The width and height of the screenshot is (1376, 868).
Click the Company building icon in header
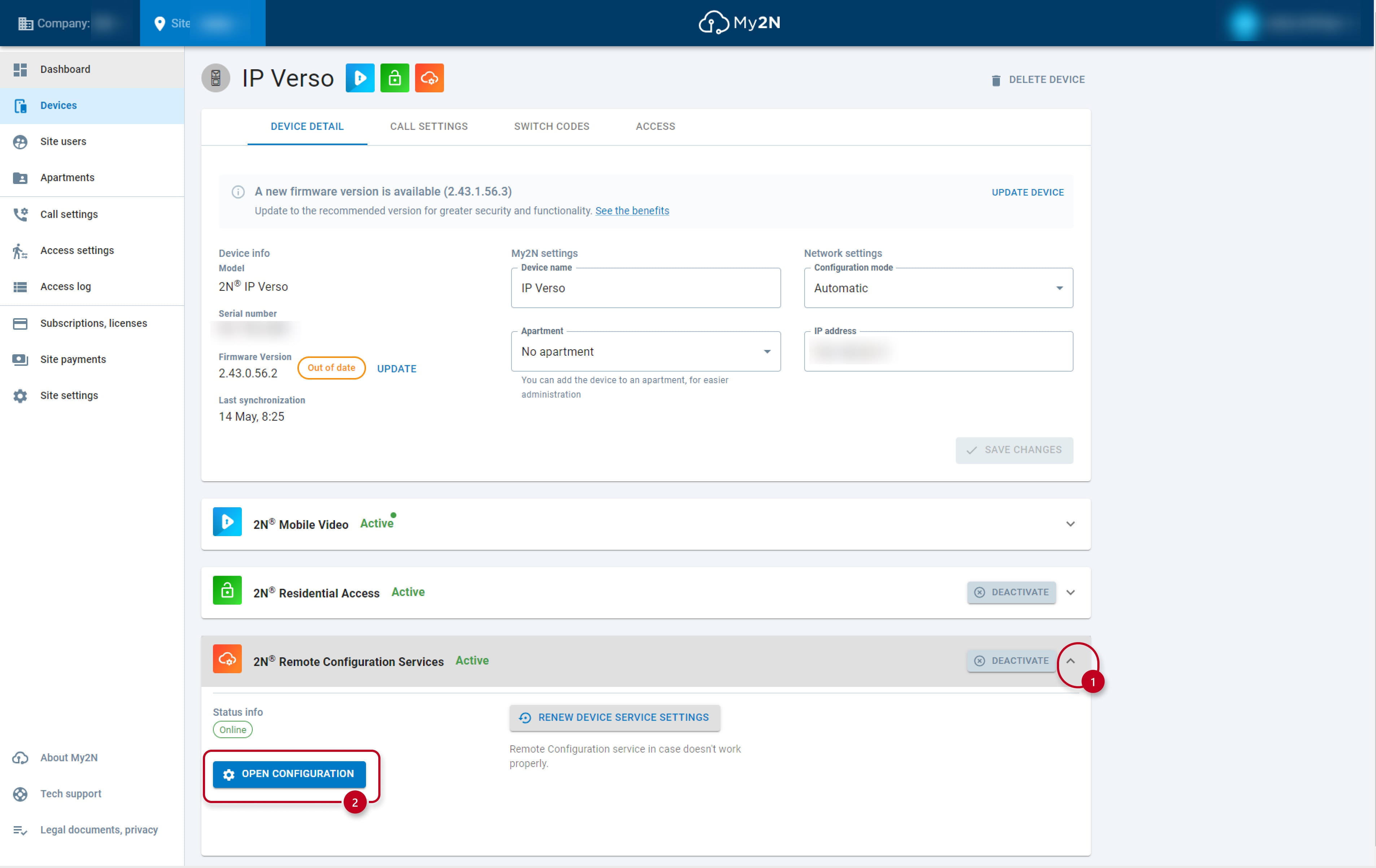pyautogui.click(x=25, y=23)
